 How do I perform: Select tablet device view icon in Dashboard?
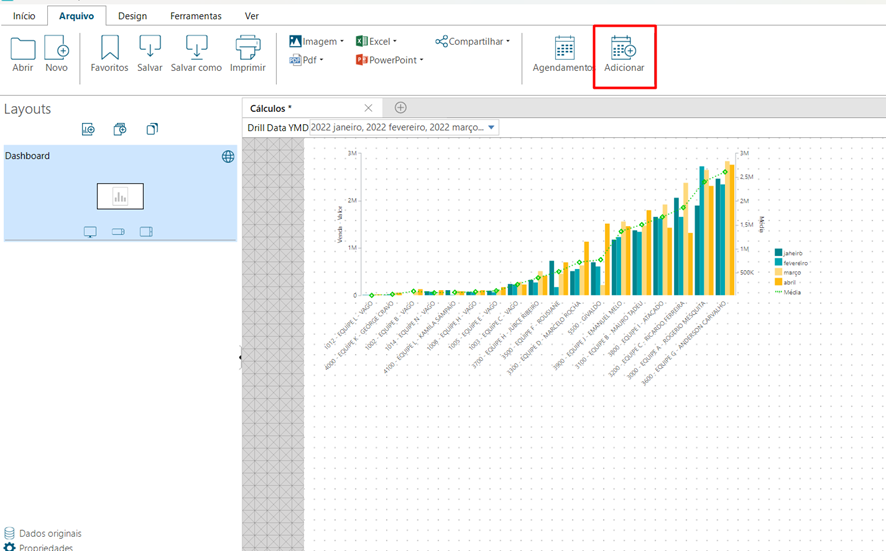pos(146,232)
